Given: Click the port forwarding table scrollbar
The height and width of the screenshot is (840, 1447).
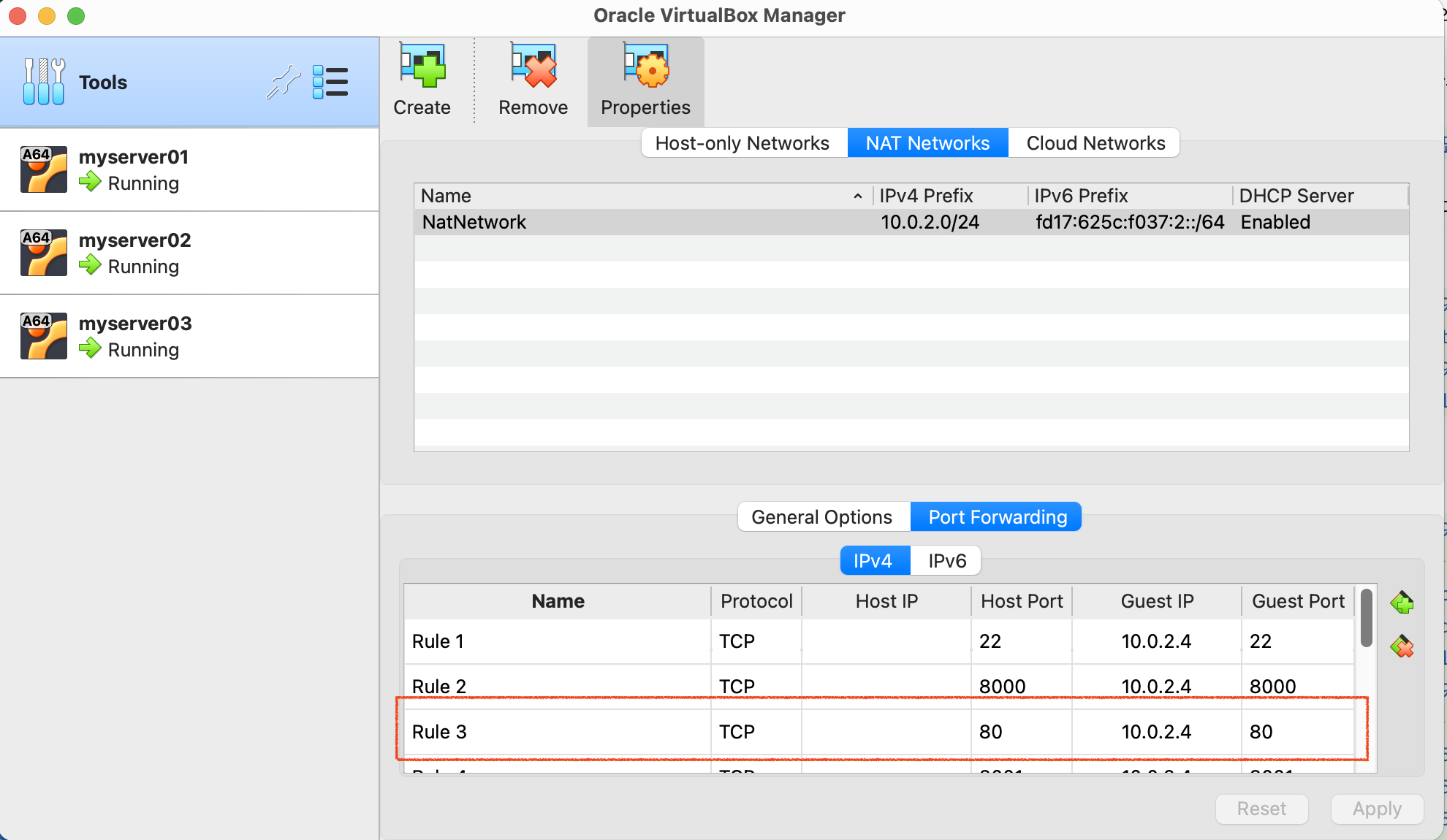Looking at the screenshot, I should coord(1366,618).
